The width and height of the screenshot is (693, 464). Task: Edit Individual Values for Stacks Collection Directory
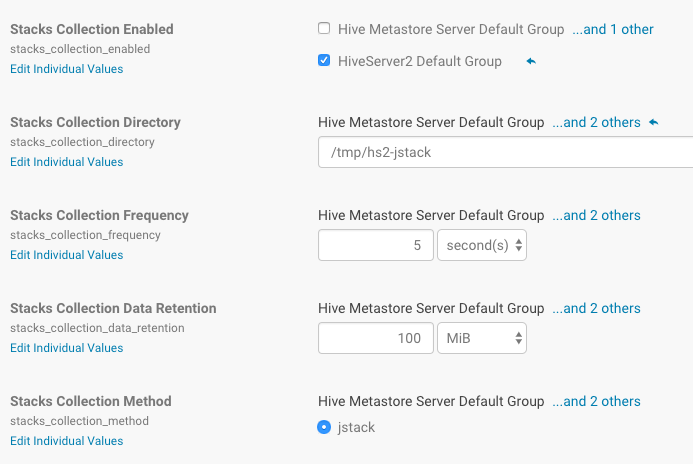pyautogui.click(x=66, y=162)
